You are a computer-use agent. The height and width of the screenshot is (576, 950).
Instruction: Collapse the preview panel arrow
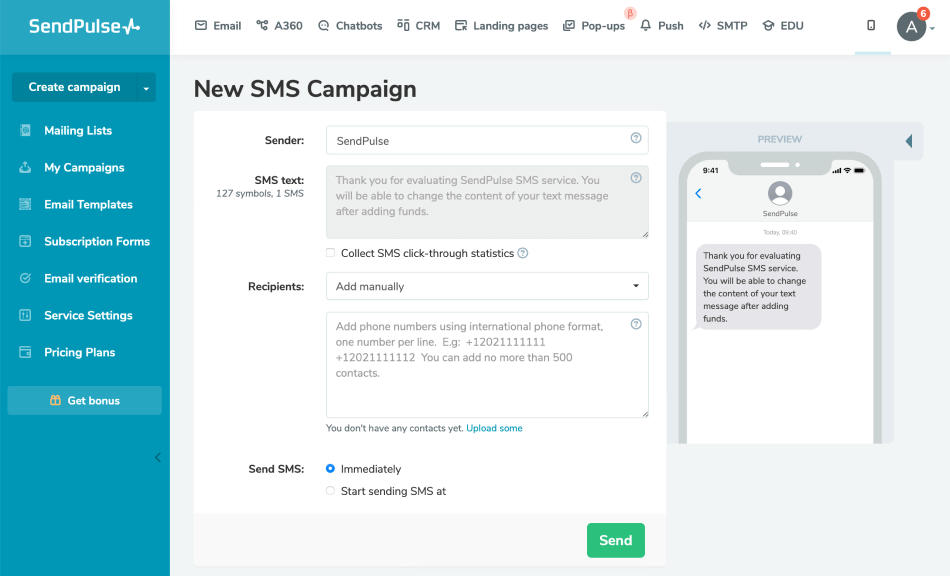pos(908,141)
